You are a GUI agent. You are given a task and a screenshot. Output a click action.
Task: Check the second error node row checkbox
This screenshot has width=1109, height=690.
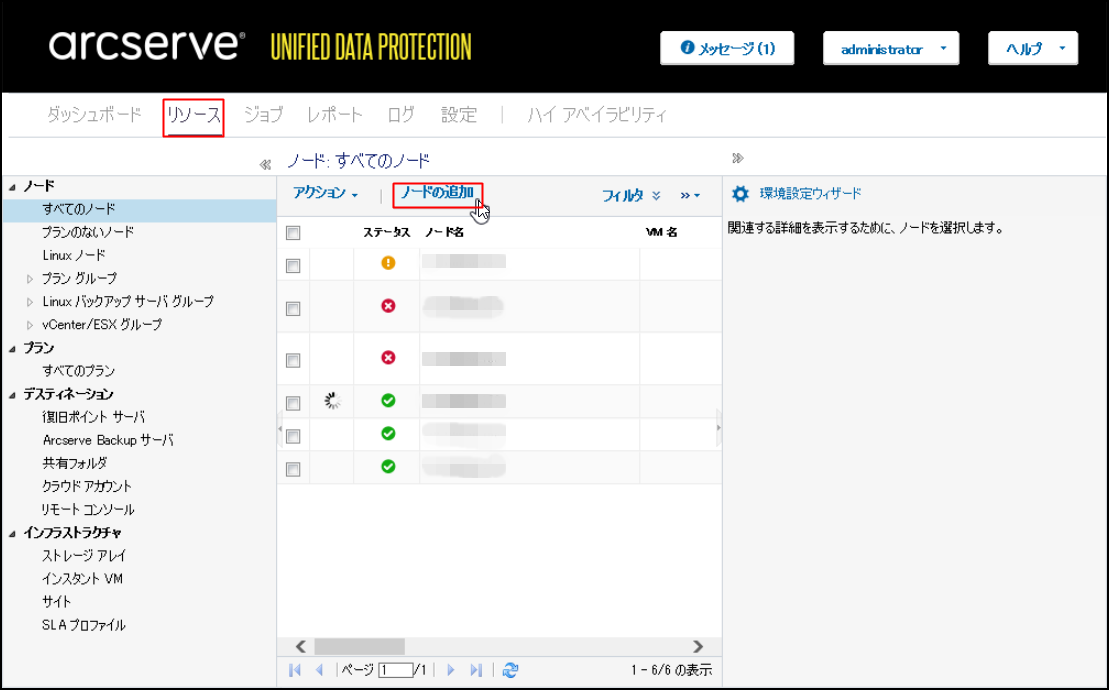(293, 360)
